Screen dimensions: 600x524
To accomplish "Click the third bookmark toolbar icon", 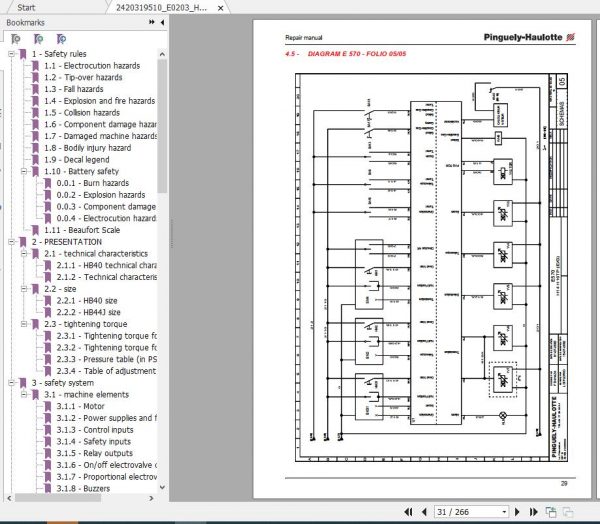I will click(x=61, y=39).
